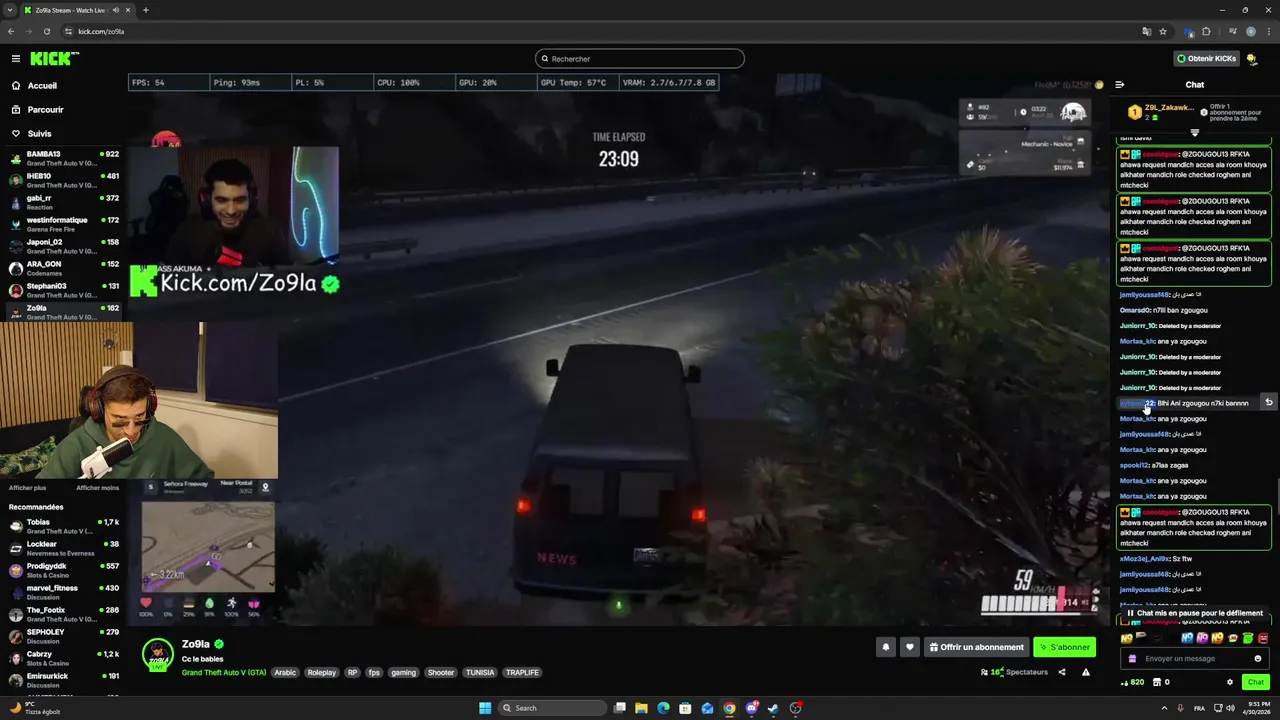Image resolution: width=1280 pixels, height=720 pixels.
Task: Open recommended channel marvel_fitness
Action: click(64, 591)
